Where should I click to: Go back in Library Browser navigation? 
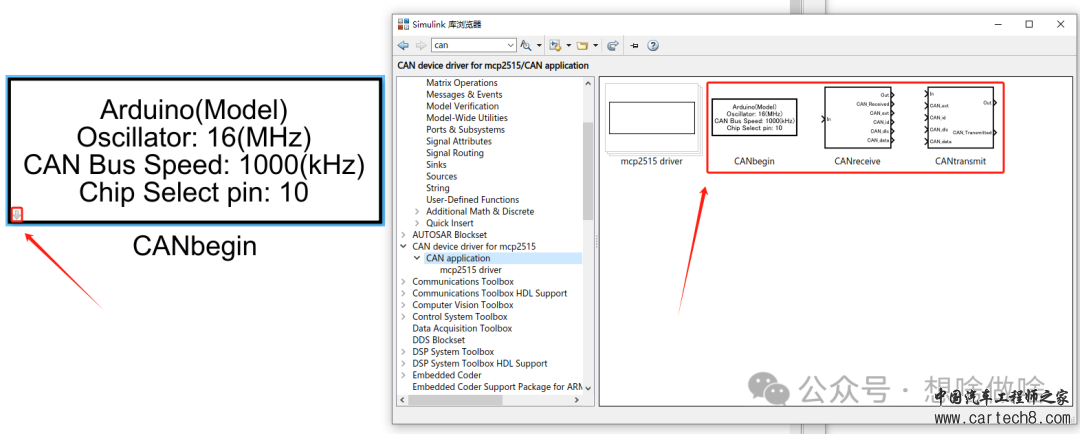(404, 45)
